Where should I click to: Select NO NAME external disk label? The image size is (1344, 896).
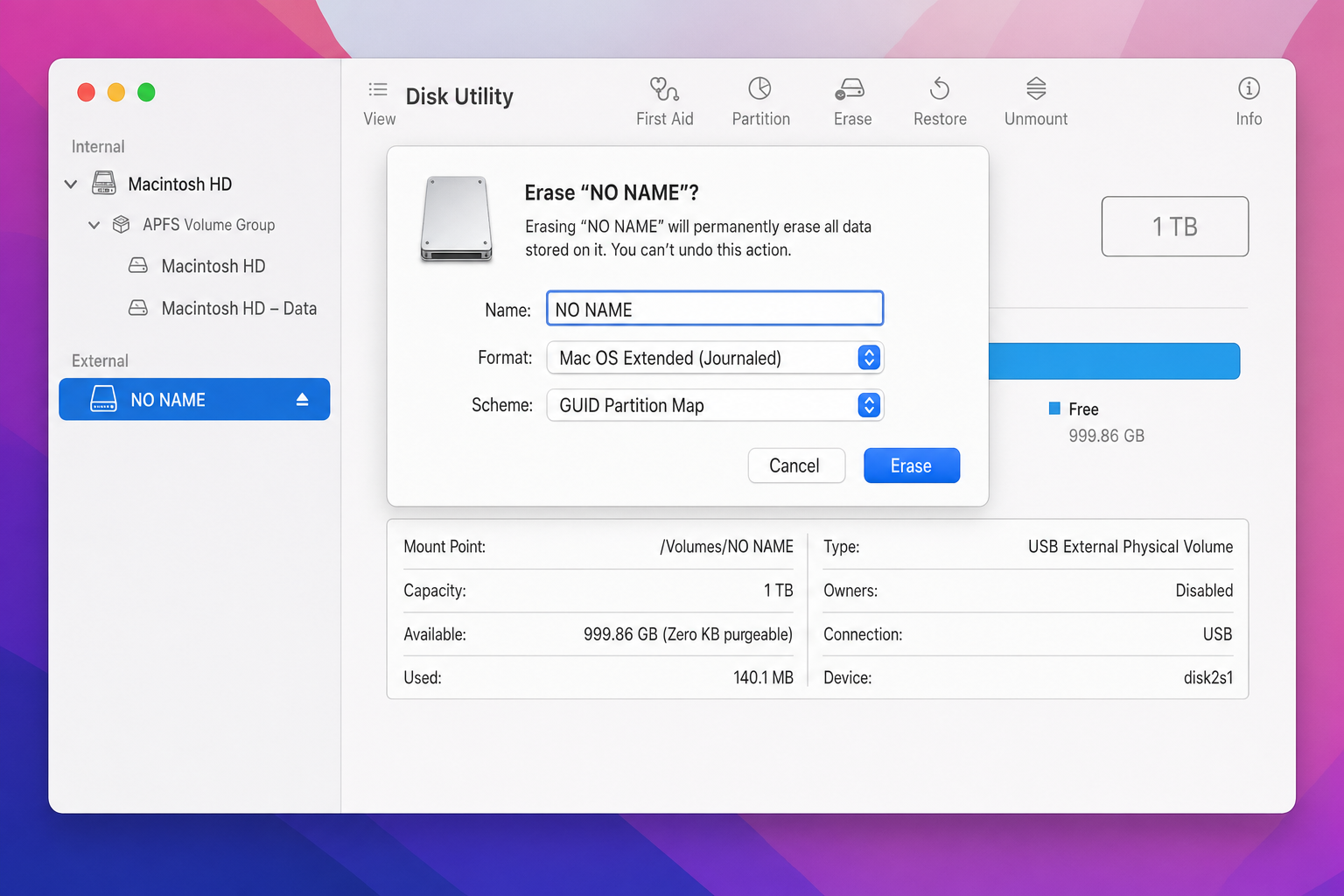(168, 400)
